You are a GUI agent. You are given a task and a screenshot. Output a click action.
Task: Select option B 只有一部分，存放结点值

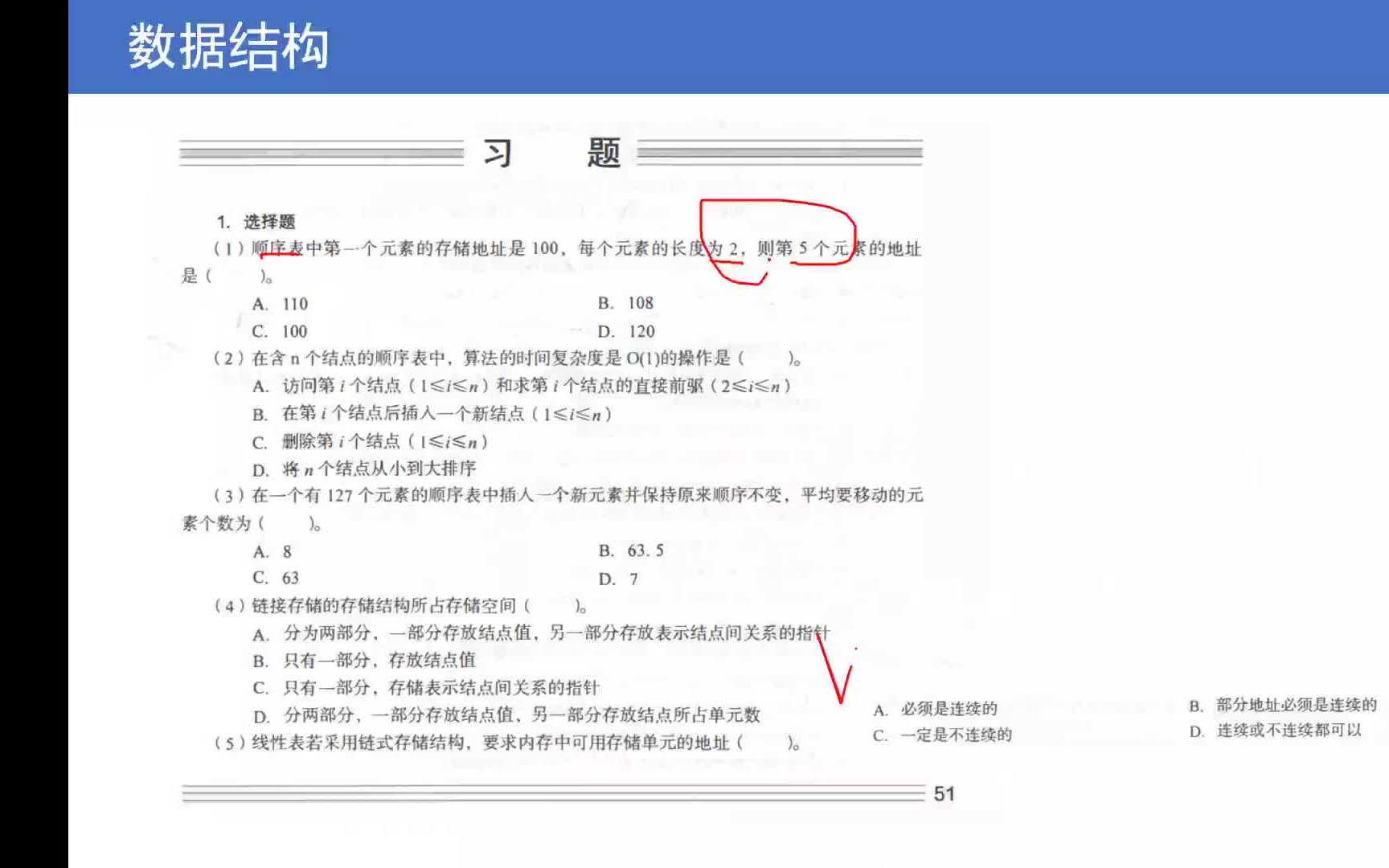point(364,661)
